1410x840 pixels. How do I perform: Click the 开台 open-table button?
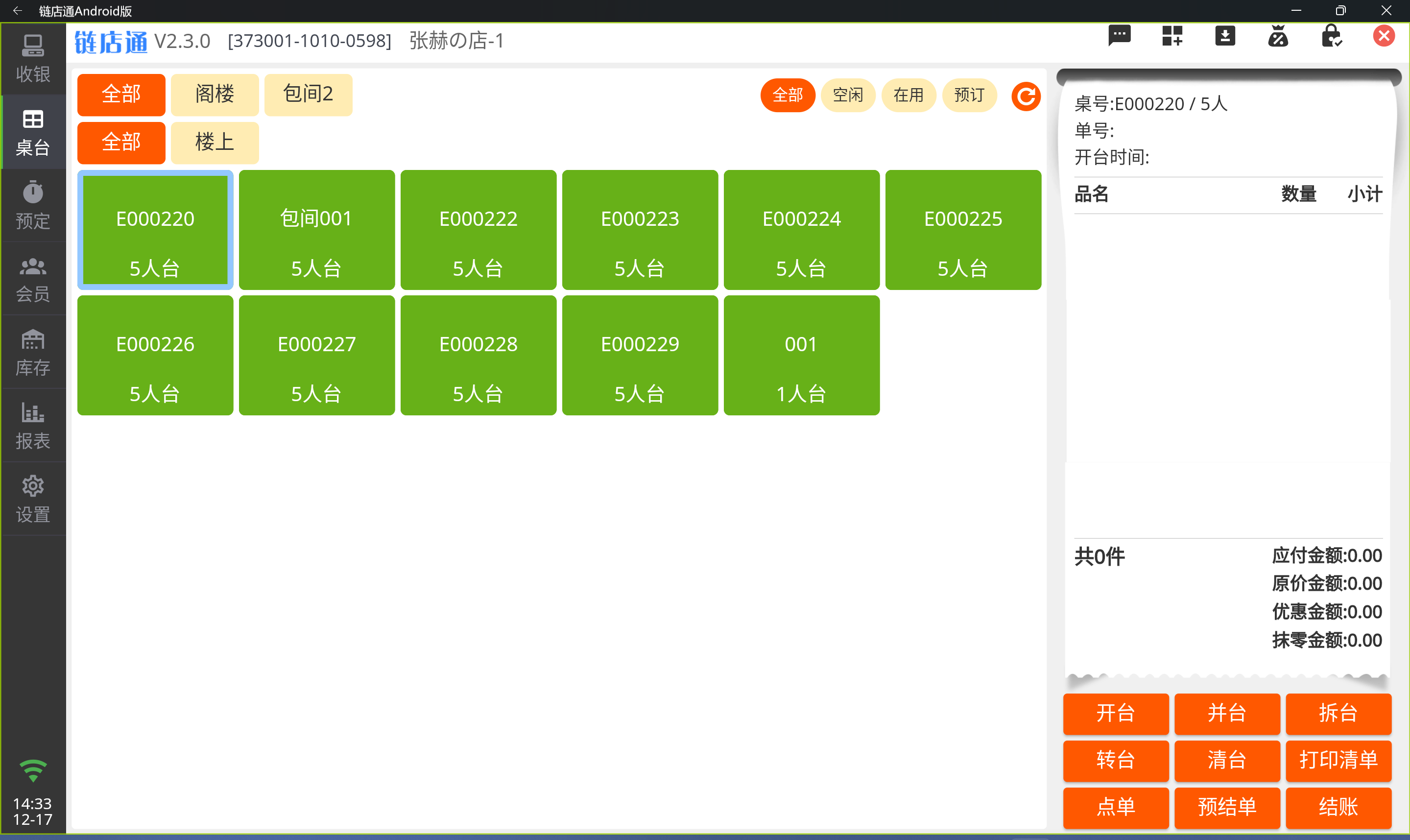click(x=1116, y=713)
